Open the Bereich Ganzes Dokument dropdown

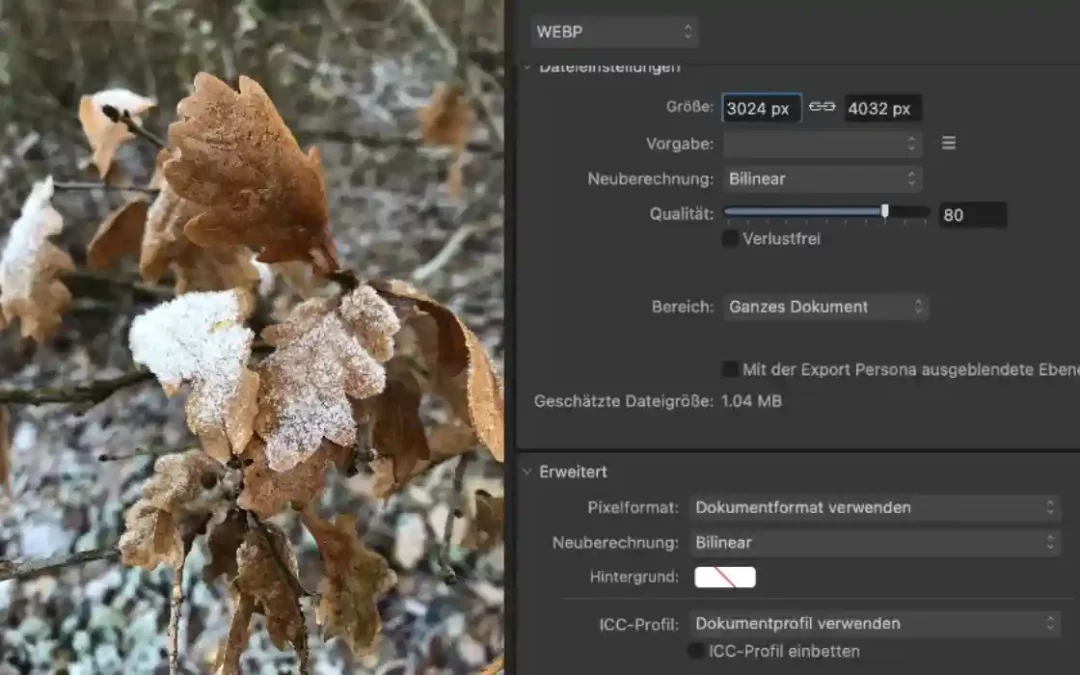(x=826, y=307)
